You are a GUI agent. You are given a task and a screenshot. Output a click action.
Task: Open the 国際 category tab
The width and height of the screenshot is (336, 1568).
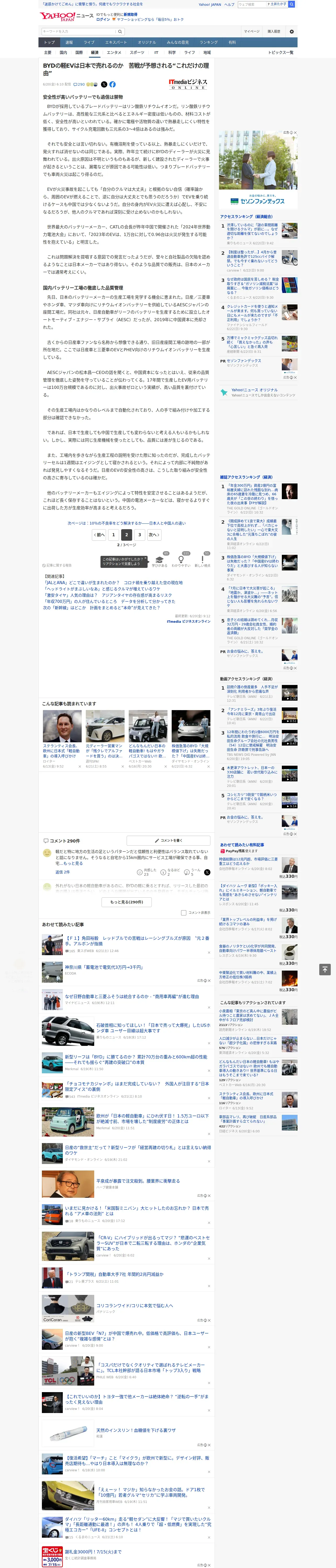click(79, 52)
